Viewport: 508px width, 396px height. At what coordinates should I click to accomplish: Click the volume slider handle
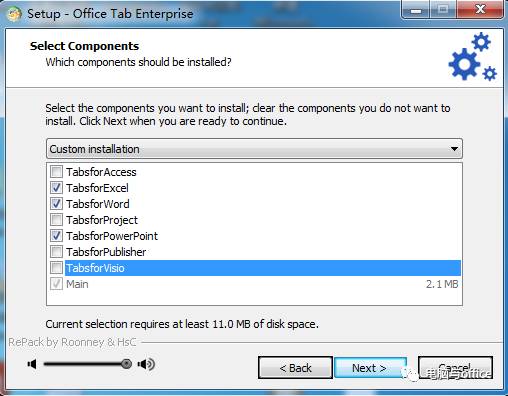(x=126, y=364)
